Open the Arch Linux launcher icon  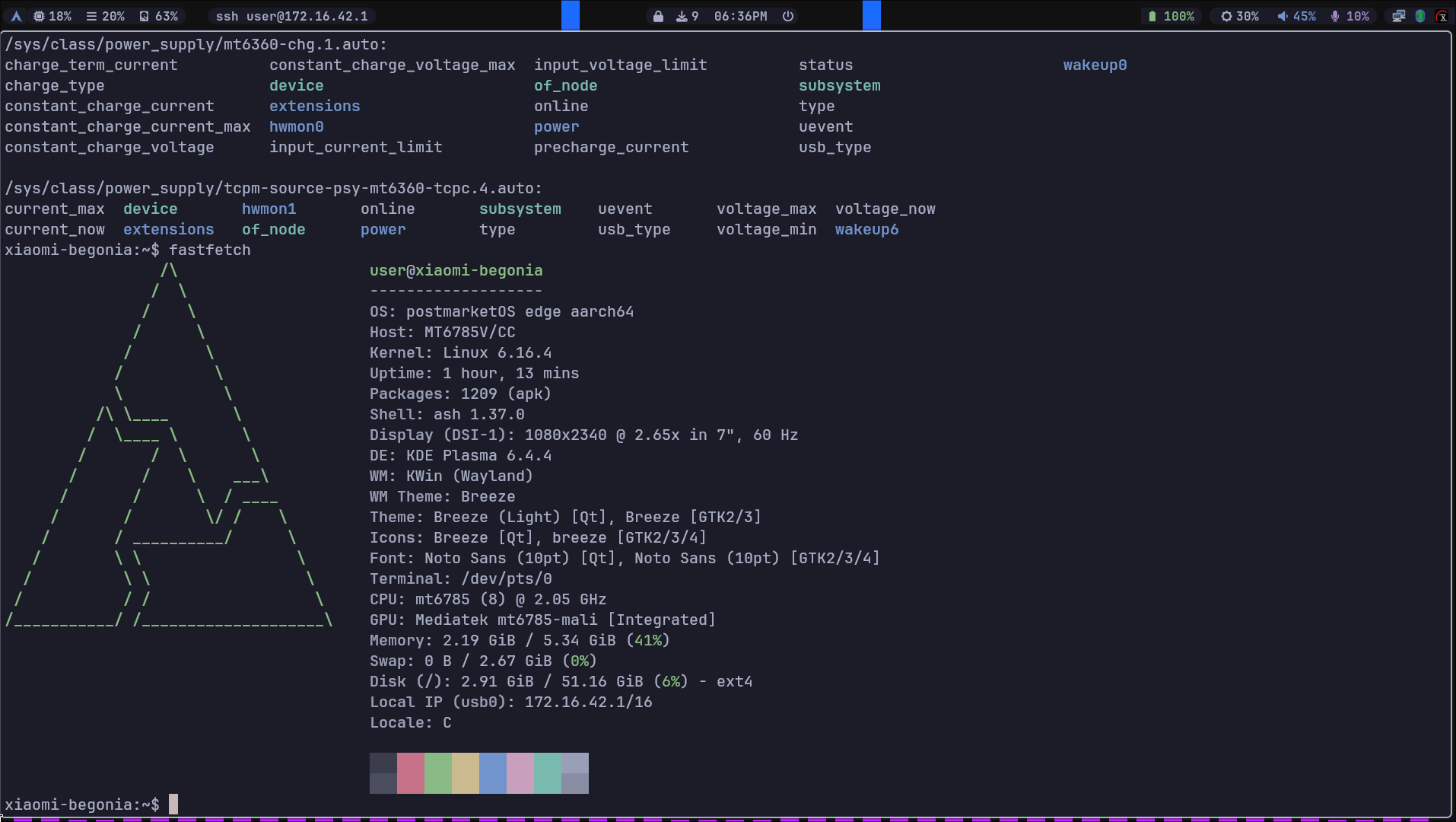tap(16, 16)
